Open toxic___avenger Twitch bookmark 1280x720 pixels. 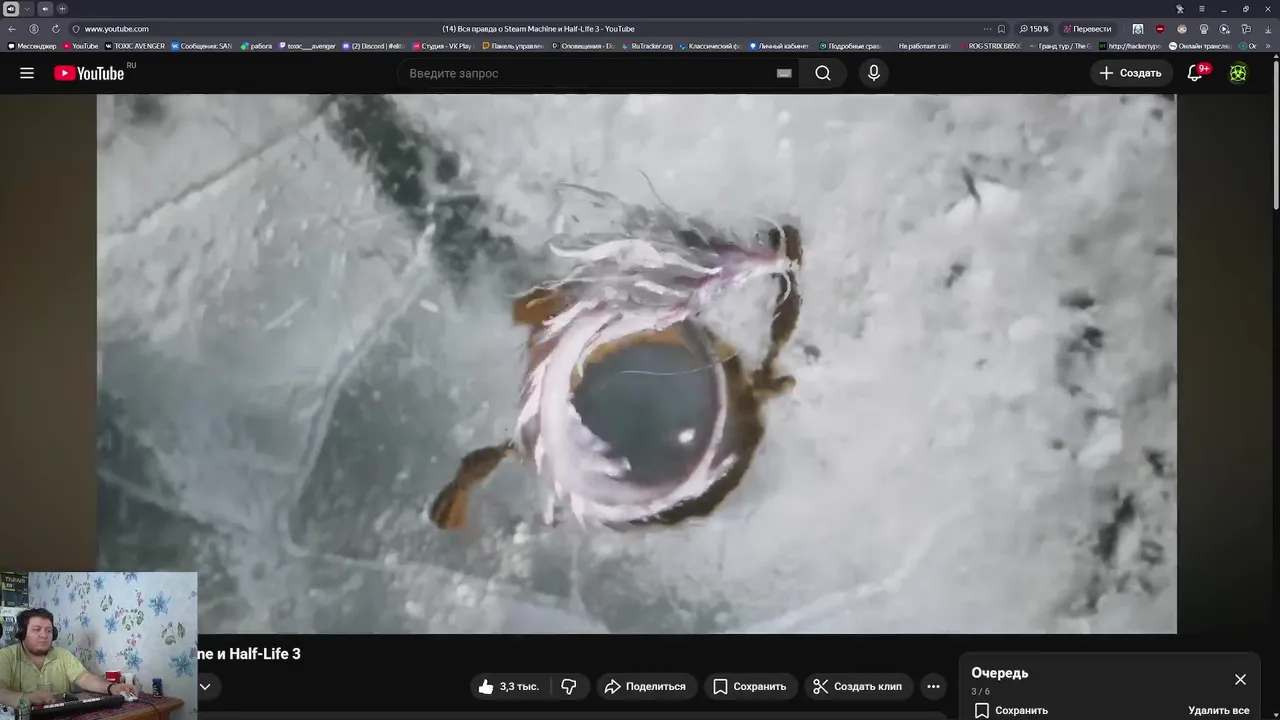(x=307, y=46)
